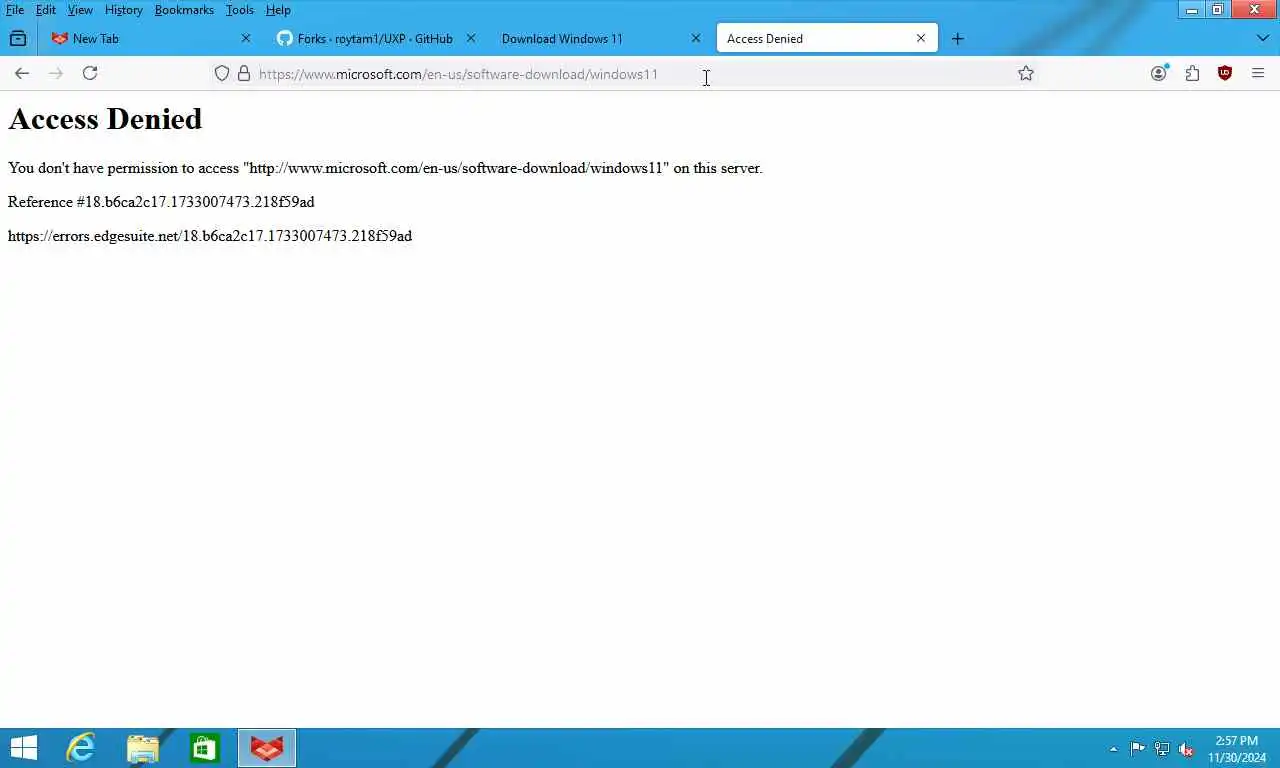Expand the list all tabs chevron
Image resolution: width=1280 pixels, height=768 pixels.
click(1262, 39)
